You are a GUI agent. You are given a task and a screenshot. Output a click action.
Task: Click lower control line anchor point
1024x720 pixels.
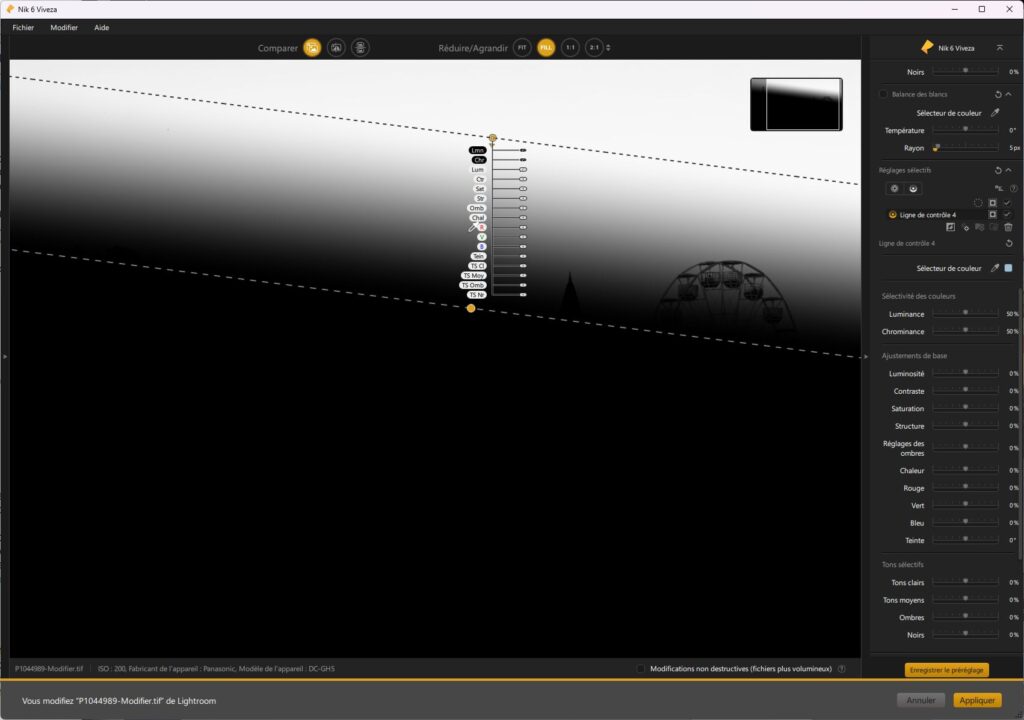point(471,308)
